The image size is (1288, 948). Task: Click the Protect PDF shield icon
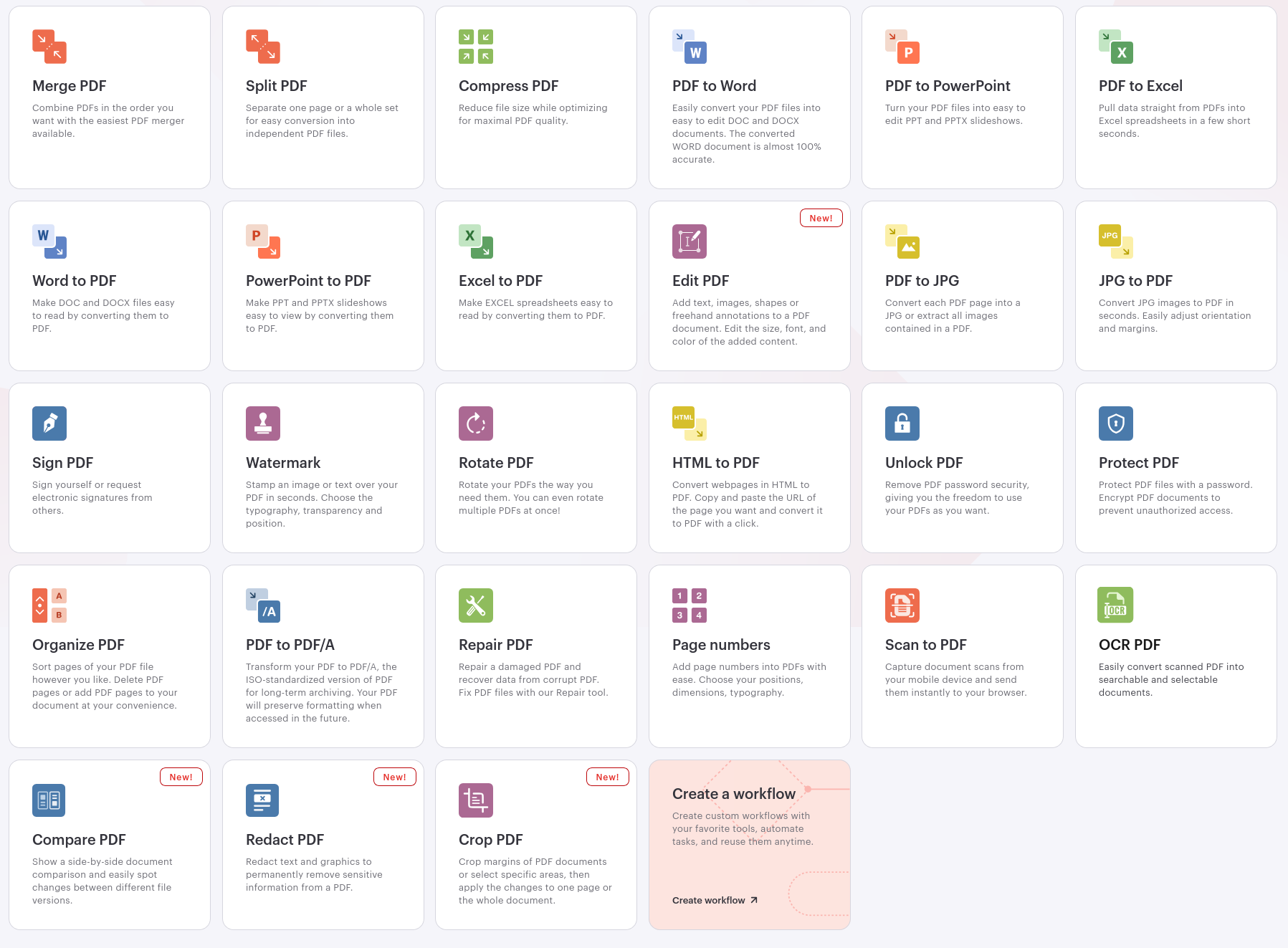[1115, 423]
